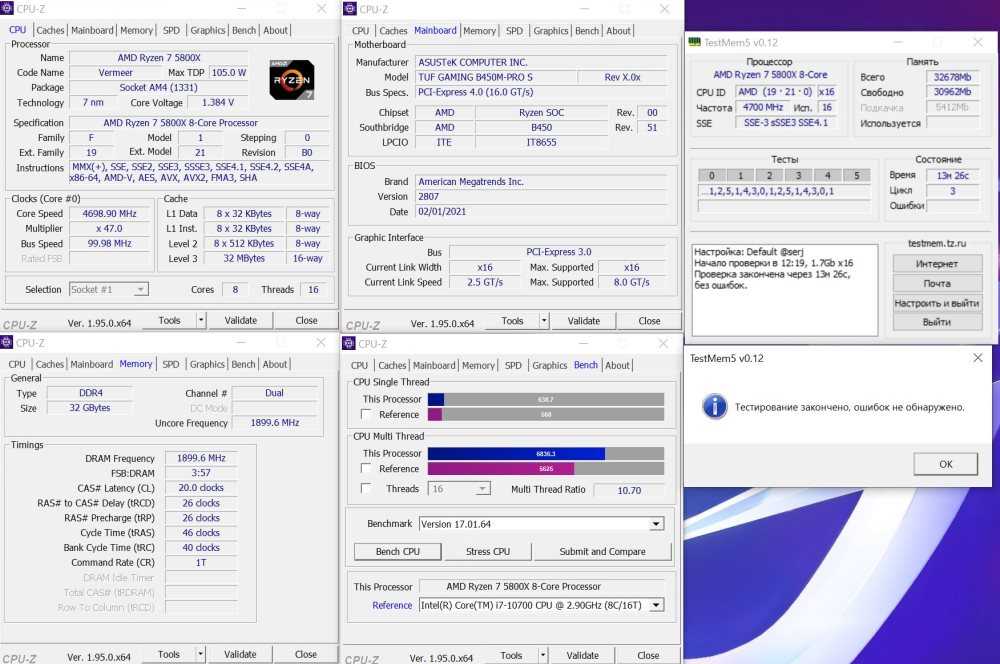The height and width of the screenshot is (664, 1000).
Task: Click the Почта button in TestMem5
Action: 937,283
